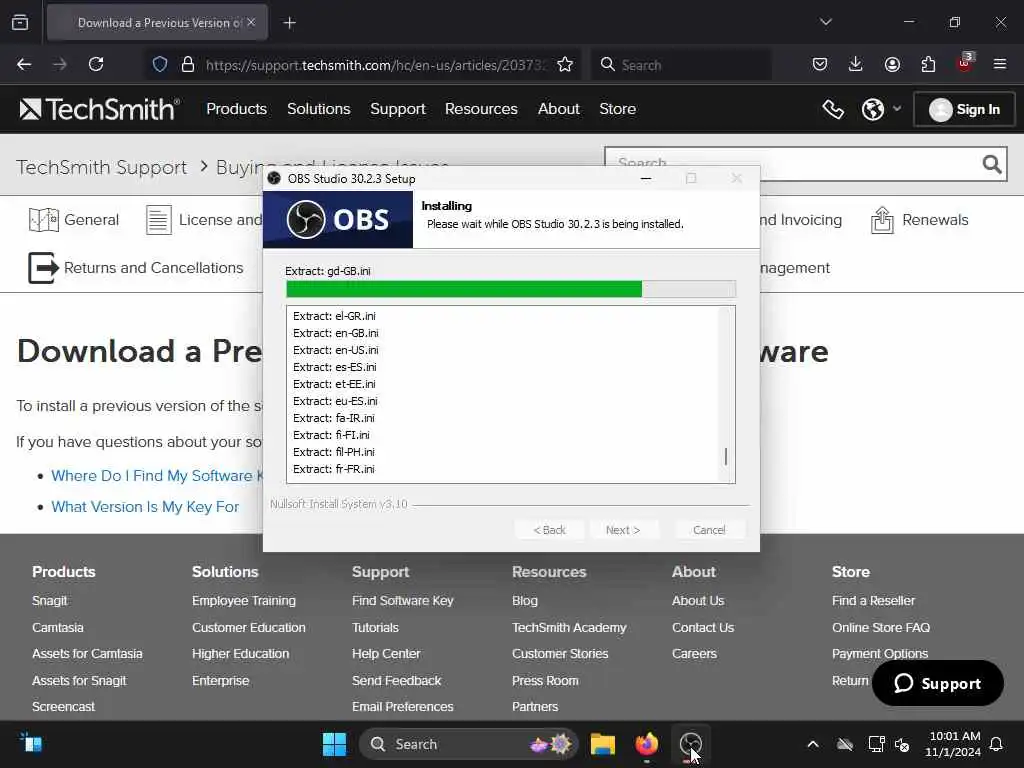
Task: Open the What Version Is My Key For link
Action: (145, 507)
